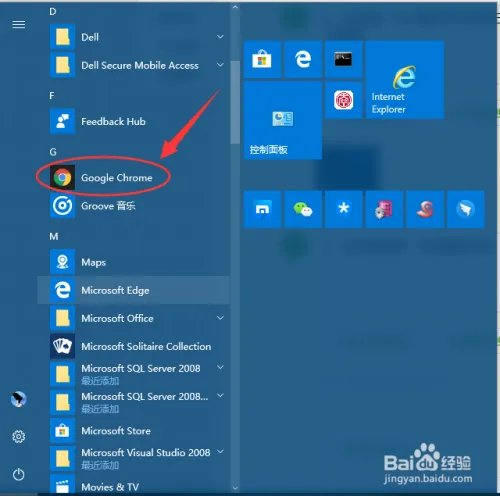
Task: Click Microsoft Office folder icon
Action: (62, 318)
